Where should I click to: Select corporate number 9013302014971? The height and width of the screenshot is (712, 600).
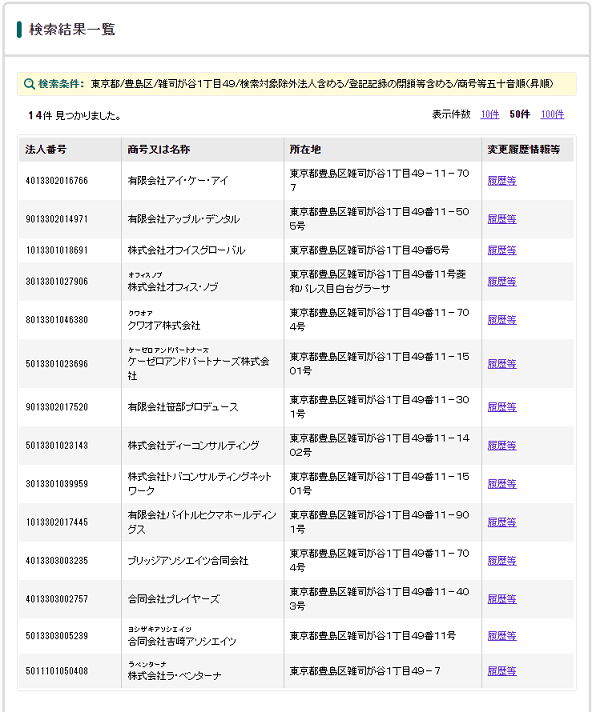coord(57,219)
